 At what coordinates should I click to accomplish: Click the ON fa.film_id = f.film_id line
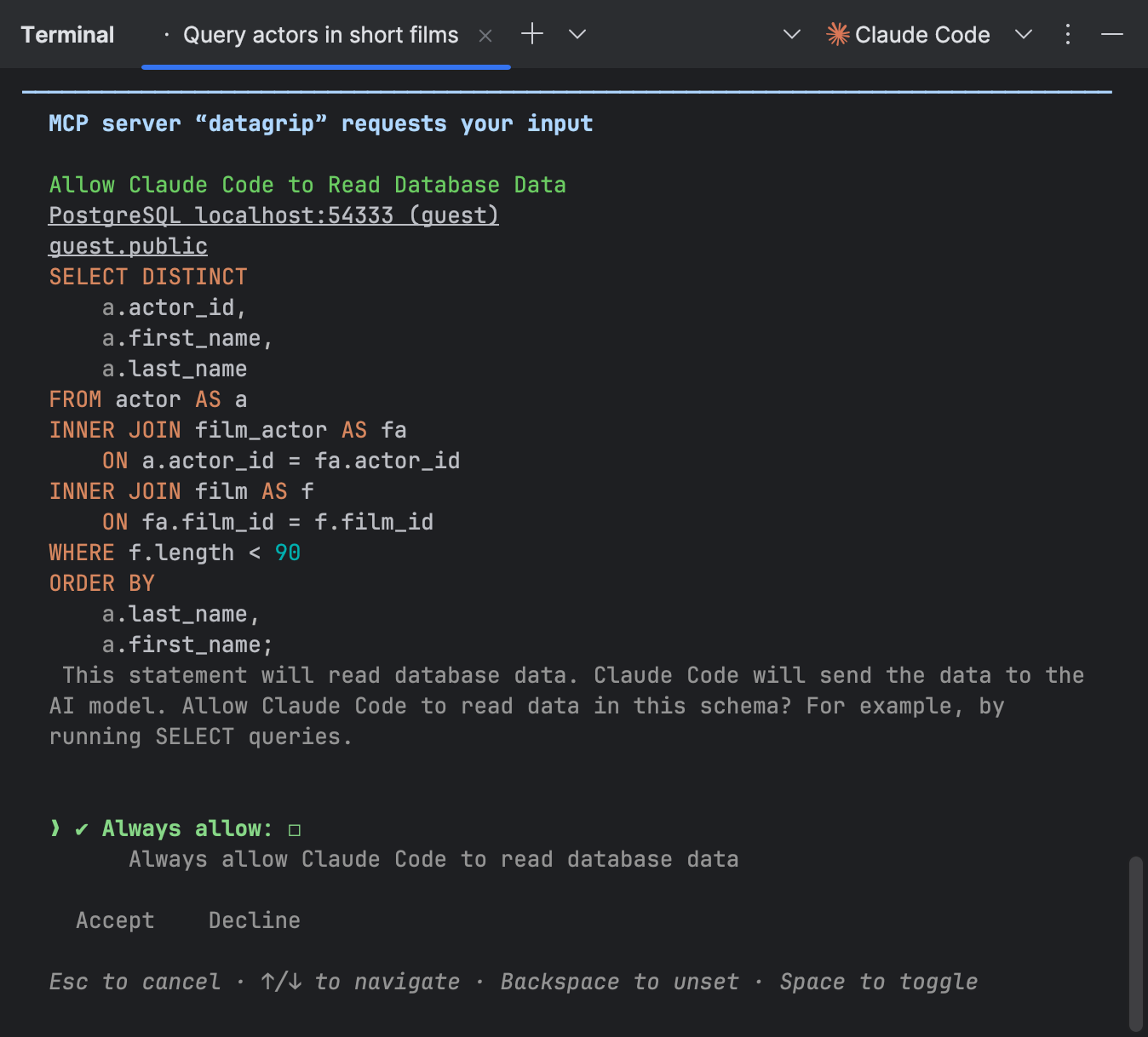pyautogui.click(x=267, y=522)
